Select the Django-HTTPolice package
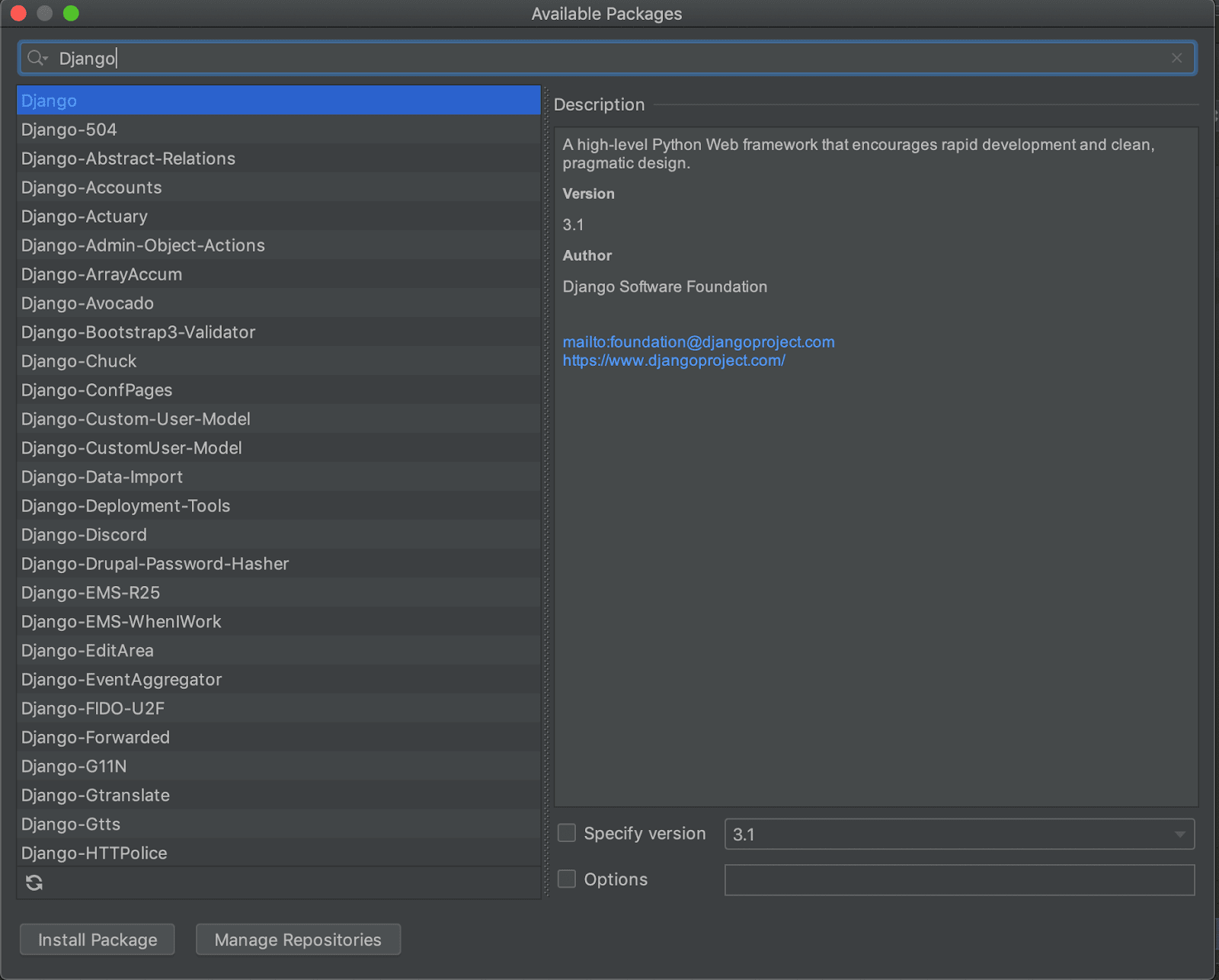Screen dimensions: 1219x980 (x=279, y=853)
